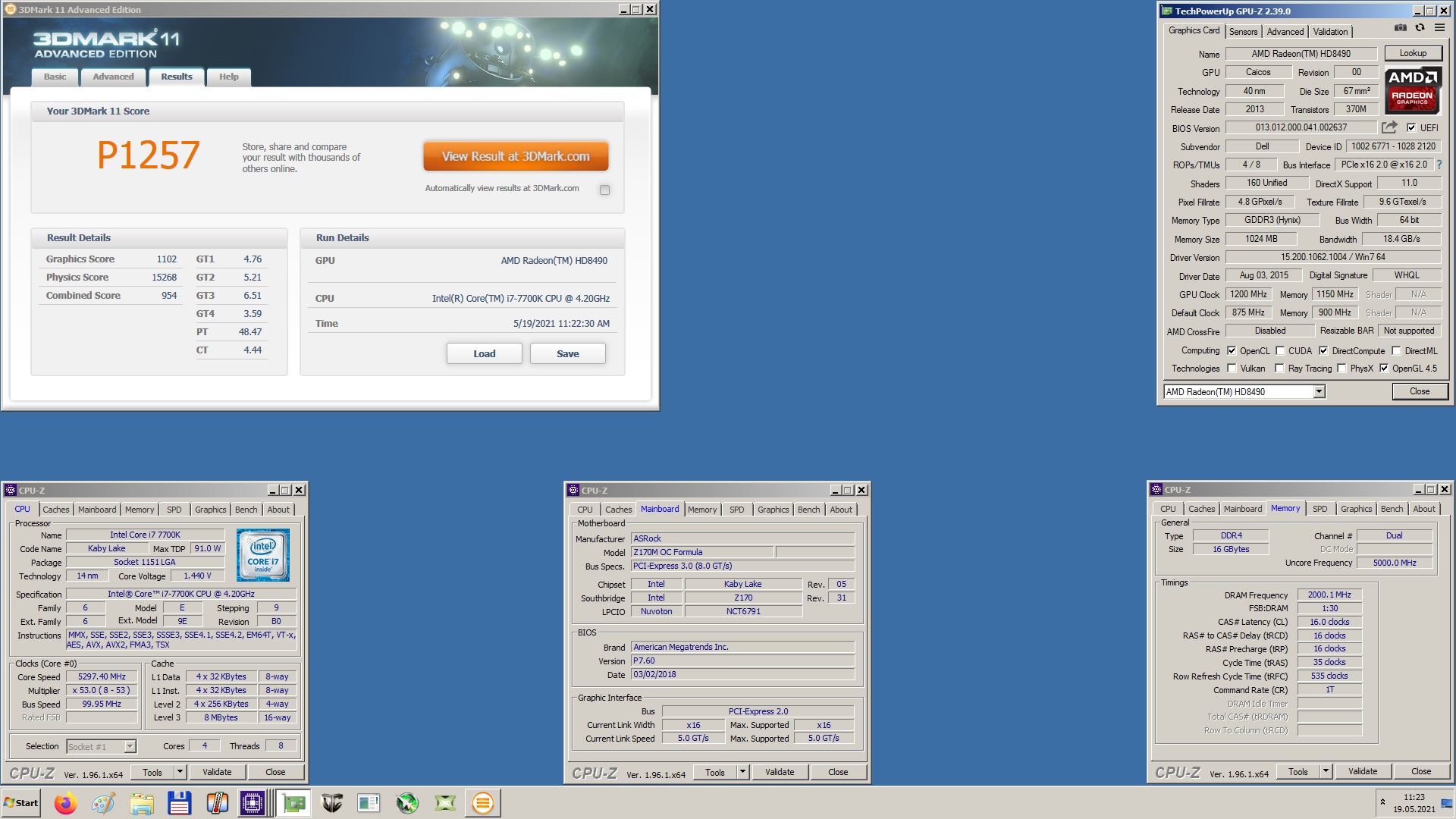Image resolution: width=1456 pixels, height=819 pixels.
Task: Switch to GPU-Z graphics card taskbar icon
Action: point(293,802)
